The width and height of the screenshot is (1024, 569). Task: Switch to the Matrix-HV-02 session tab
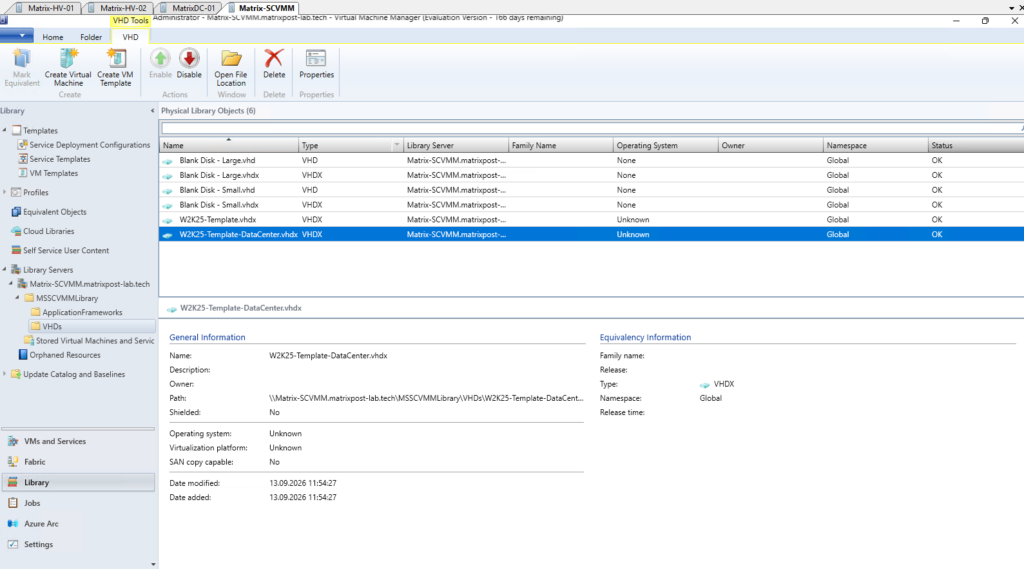[122, 8]
